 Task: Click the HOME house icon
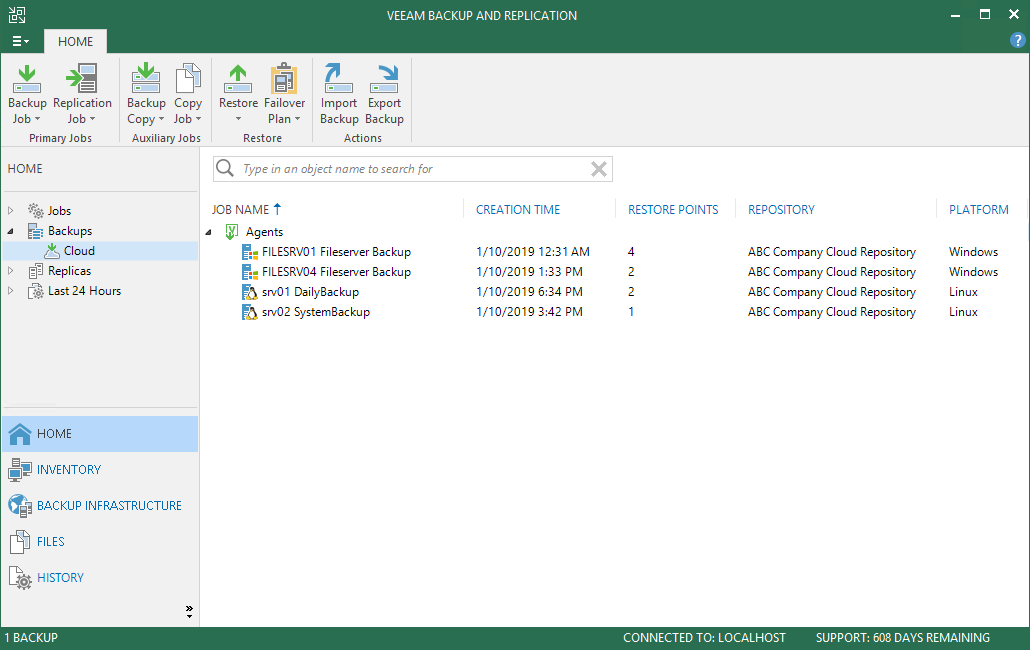(x=20, y=434)
